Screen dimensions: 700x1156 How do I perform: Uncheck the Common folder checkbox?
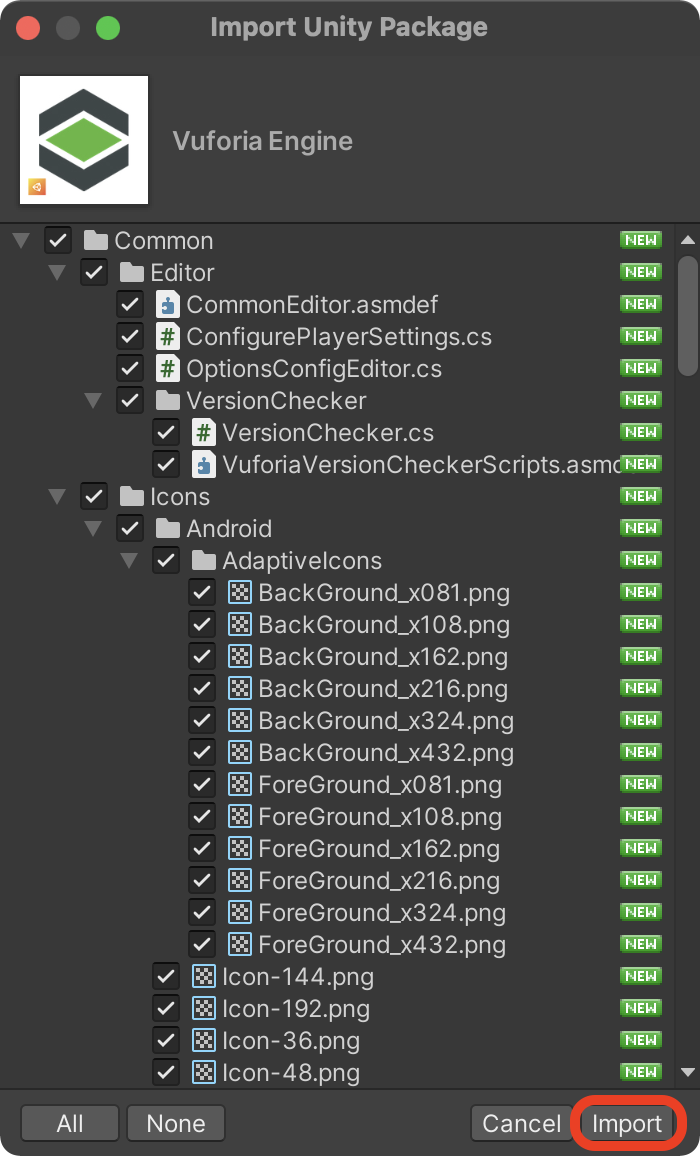point(58,240)
